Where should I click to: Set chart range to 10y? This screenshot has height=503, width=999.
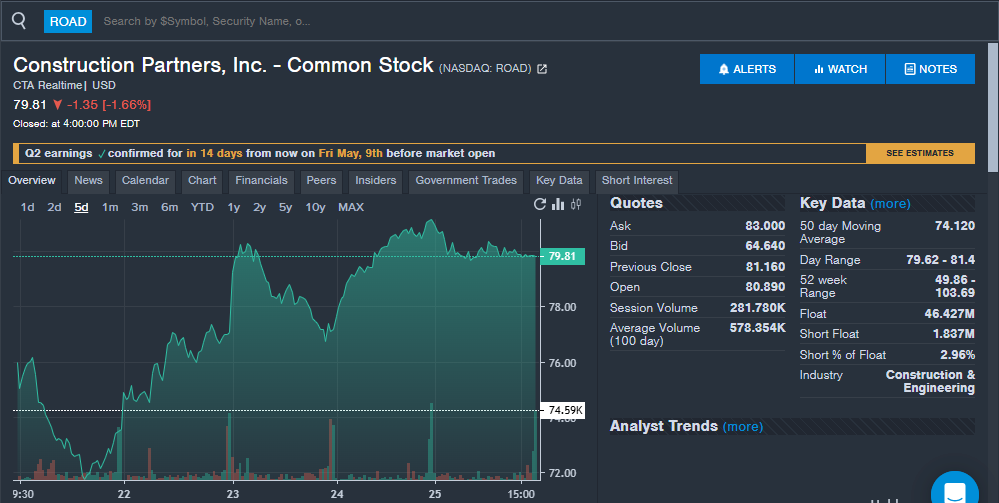315,207
